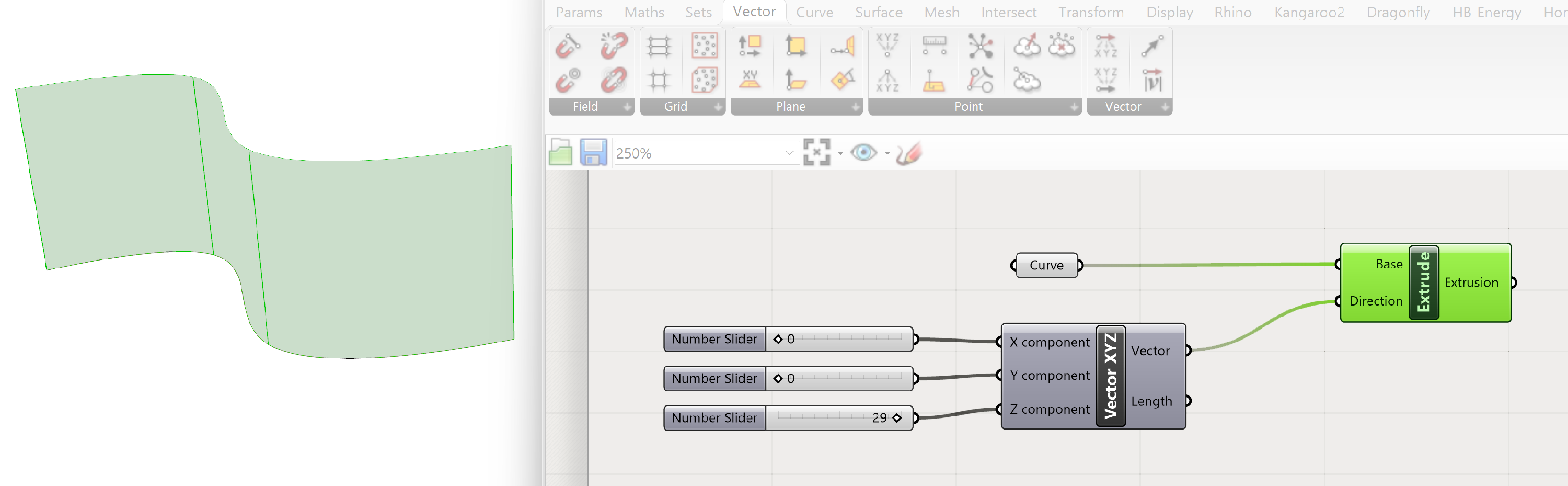Switch to the Transform ribbon tab
The image size is (1568, 486).
(1091, 12)
